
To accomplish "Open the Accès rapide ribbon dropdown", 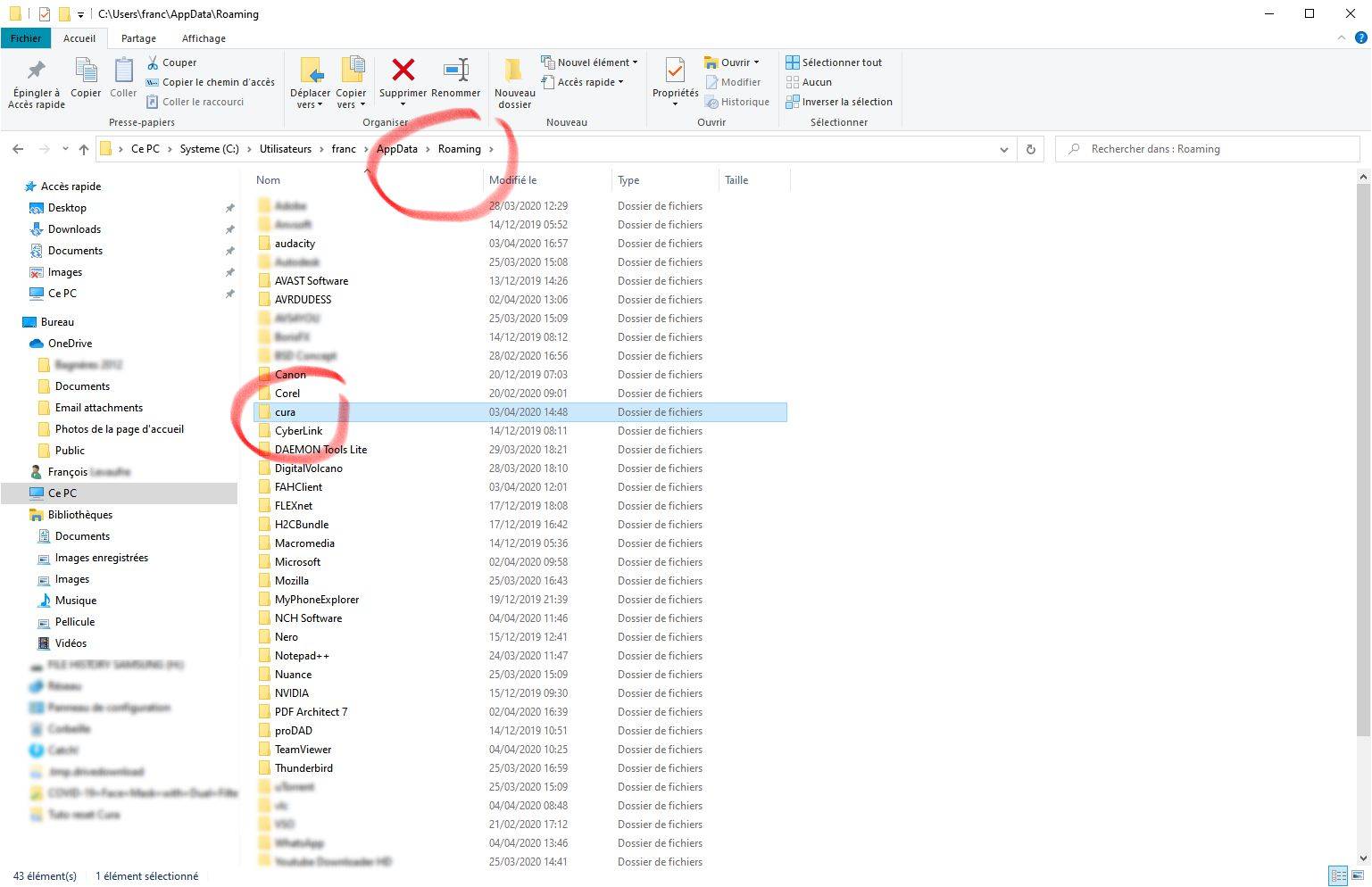I will tap(582, 82).
